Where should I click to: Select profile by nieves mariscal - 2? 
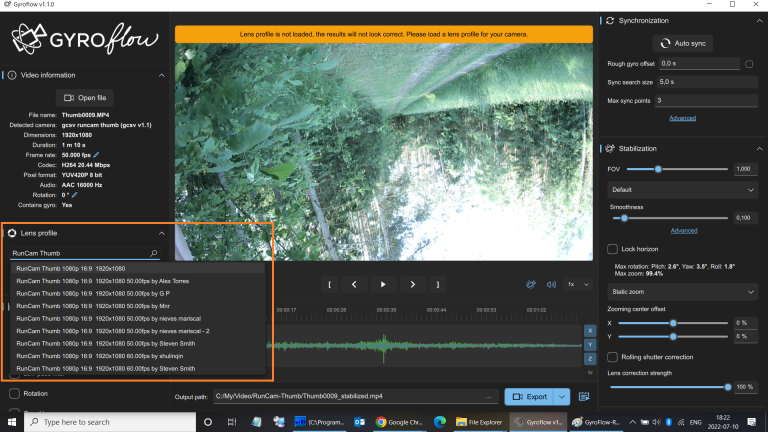137,331
